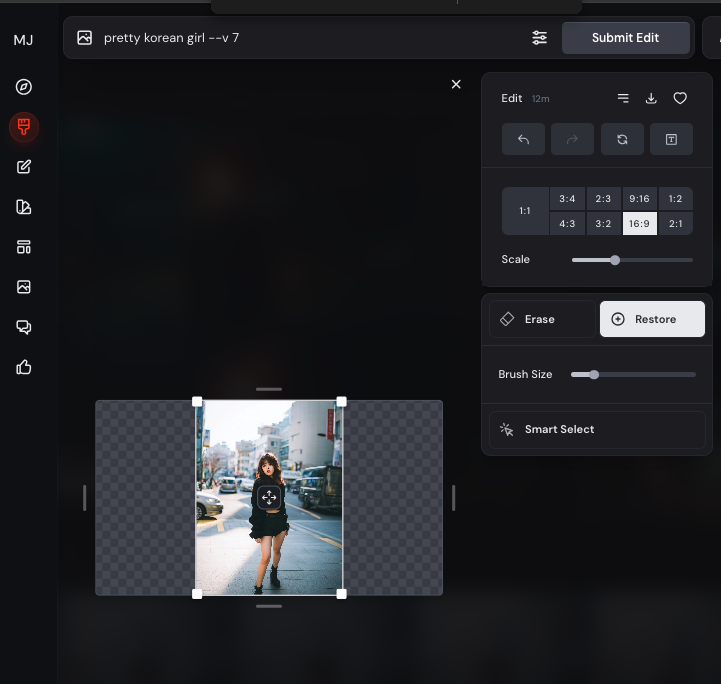Choose the 9:16 aspect ratio
The width and height of the screenshot is (721, 684).
tap(639, 199)
